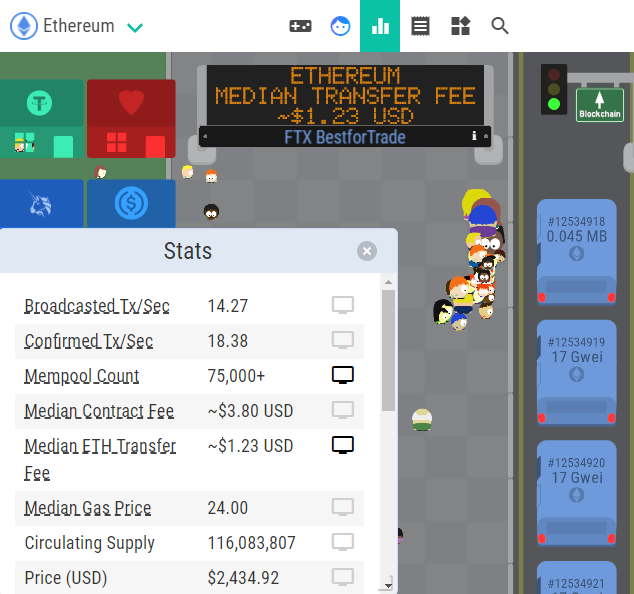
Task: Click the 116,083,807 supply value
Action: coord(251,543)
